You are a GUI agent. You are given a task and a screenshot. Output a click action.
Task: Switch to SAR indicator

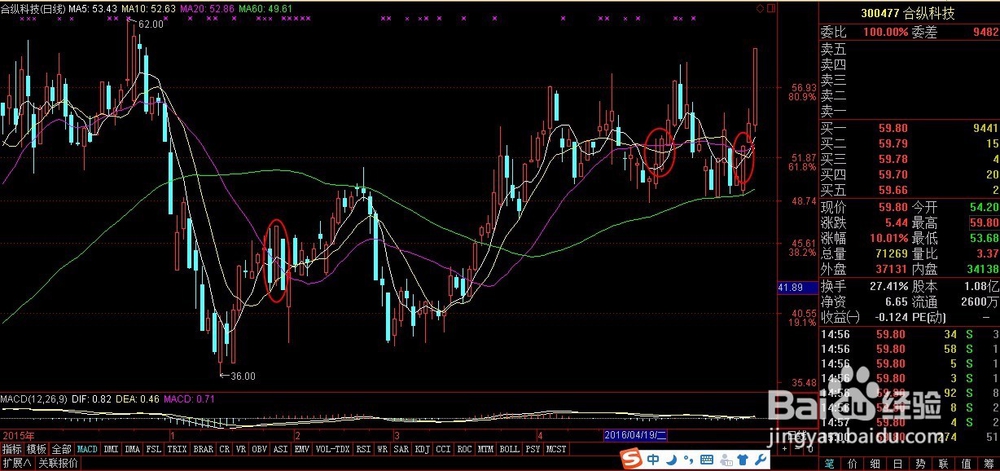coord(402,449)
